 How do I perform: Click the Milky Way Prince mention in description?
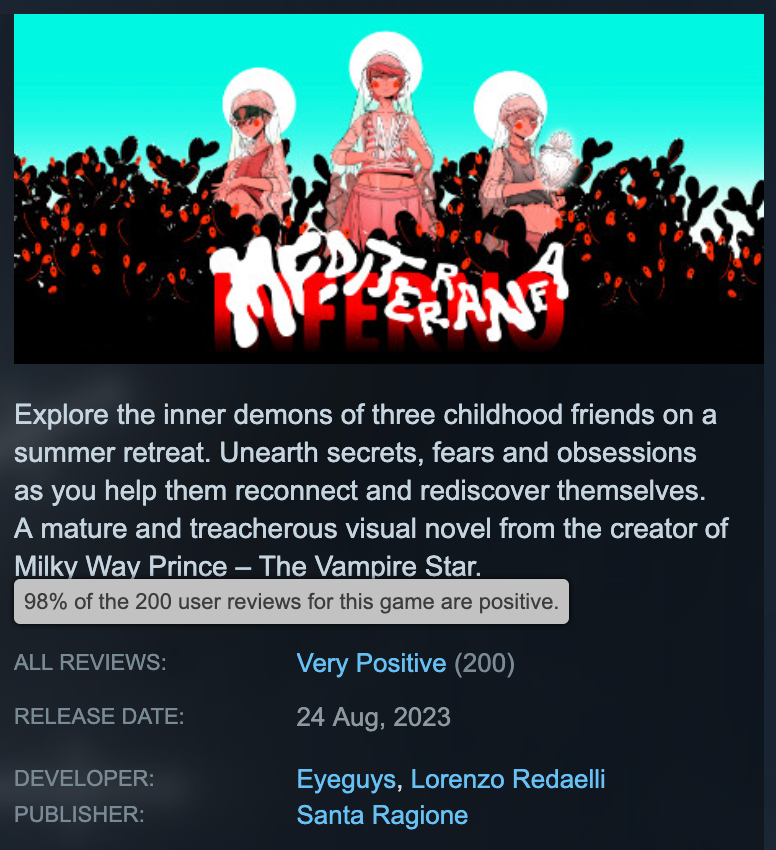[x=120, y=567]
